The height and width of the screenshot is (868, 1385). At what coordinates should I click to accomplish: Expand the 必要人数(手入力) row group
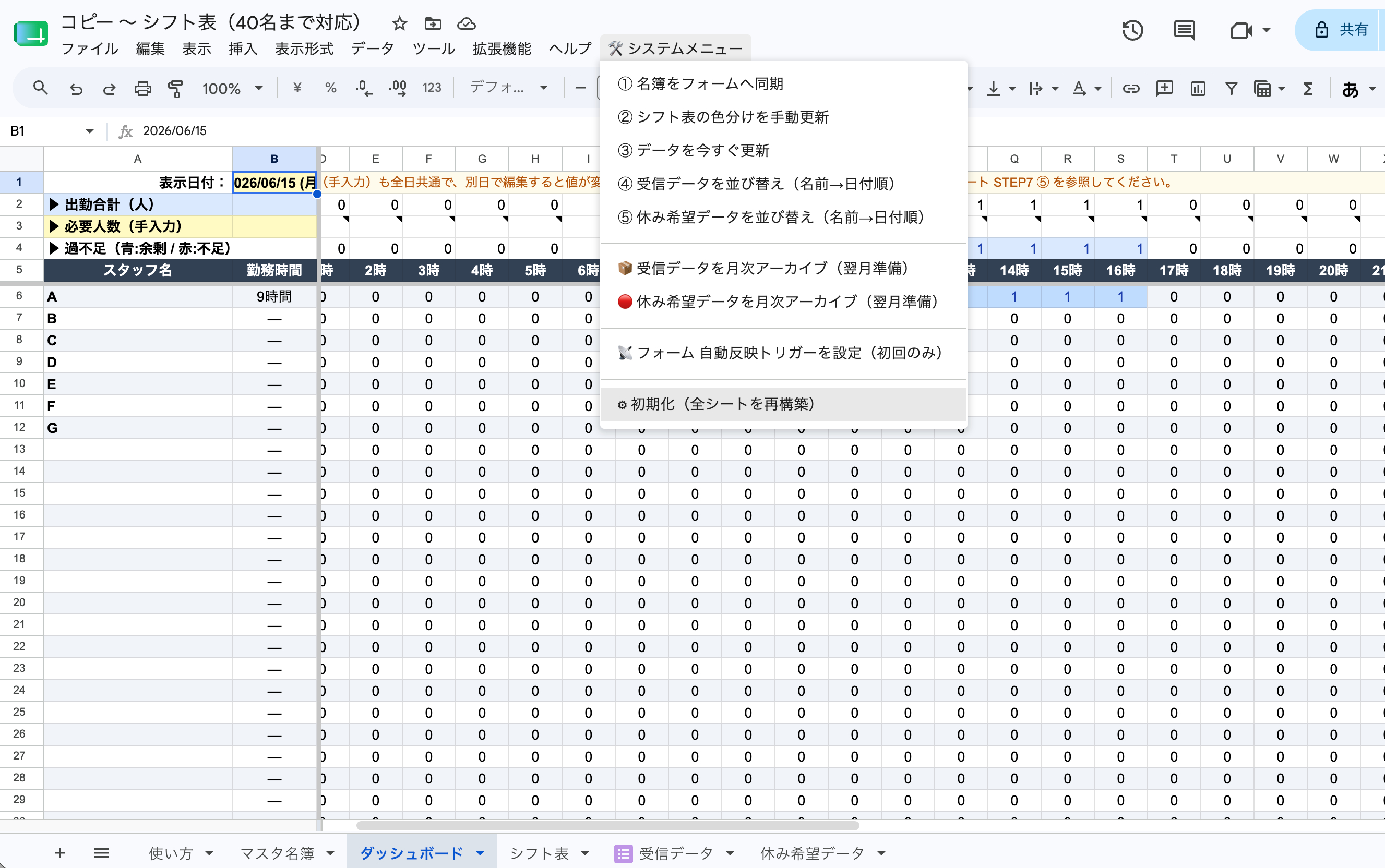[x=54, y=226]
